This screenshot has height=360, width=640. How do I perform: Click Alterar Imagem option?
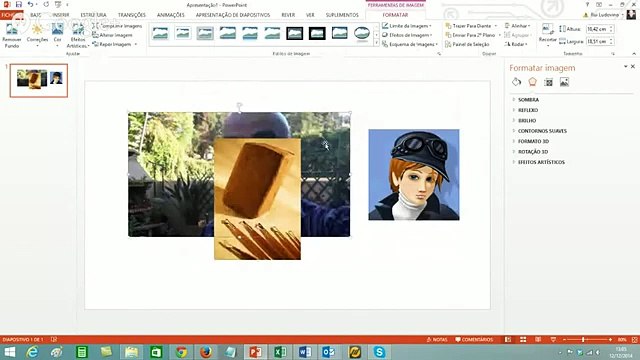point(113,35)
